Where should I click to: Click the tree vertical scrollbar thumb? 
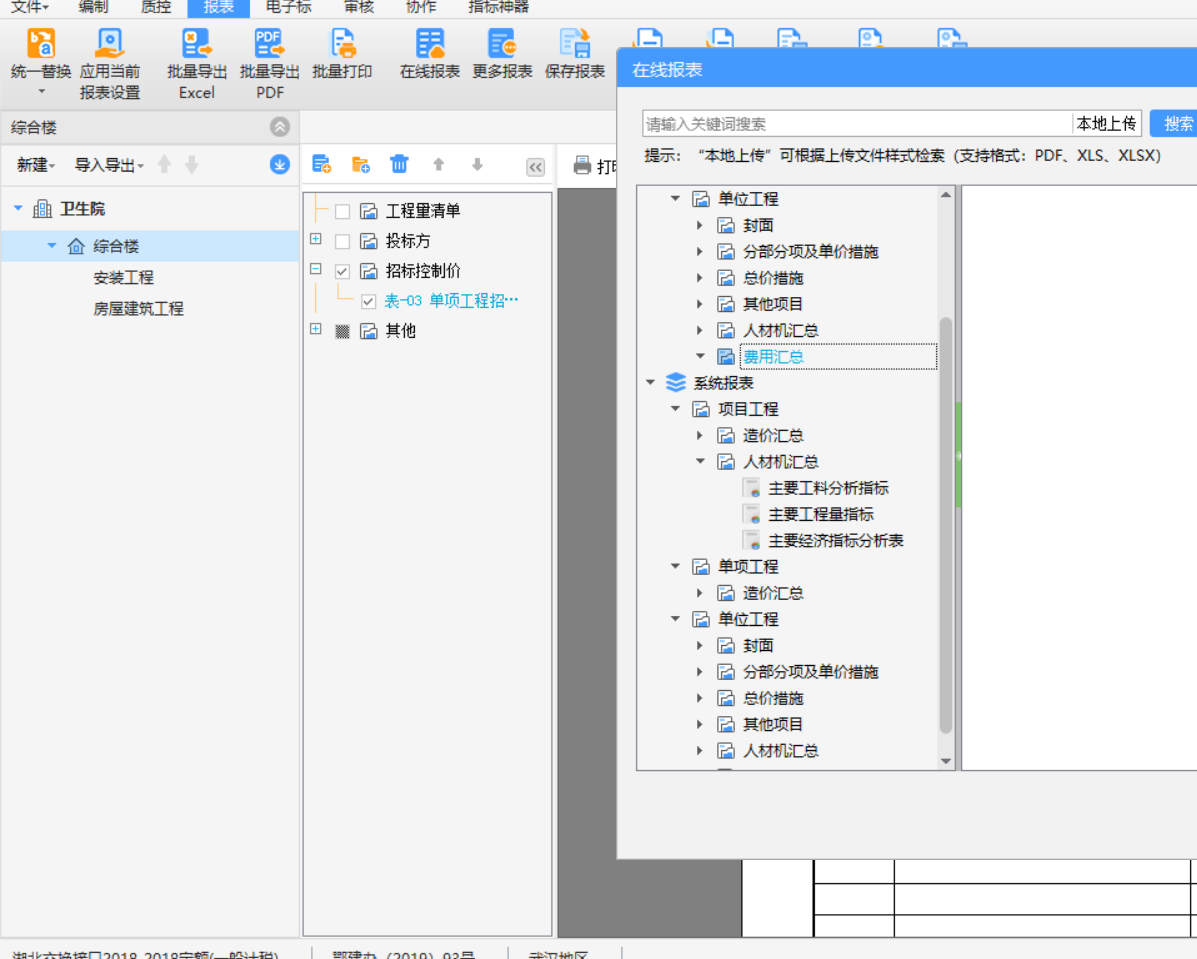(x=946, y=525)
